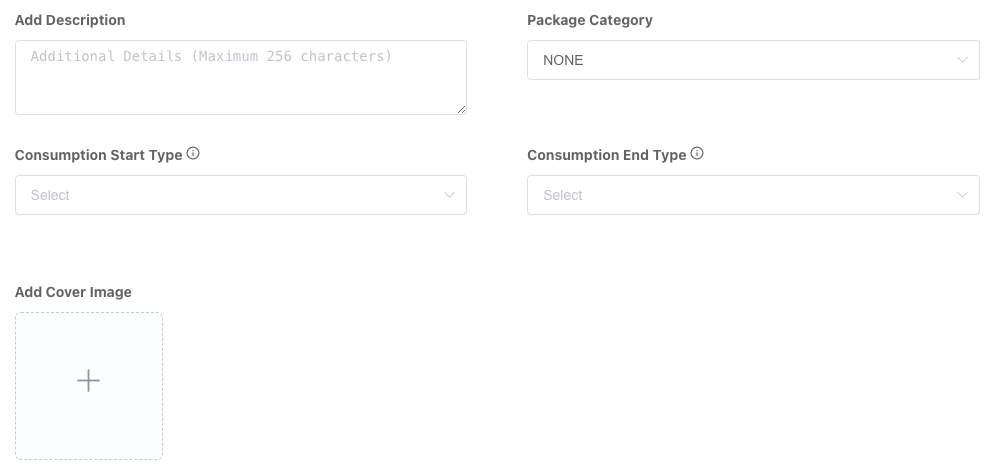993x471 pixels.
Task: Expand the Consumption End Type select box
Action: coord(753,195)
